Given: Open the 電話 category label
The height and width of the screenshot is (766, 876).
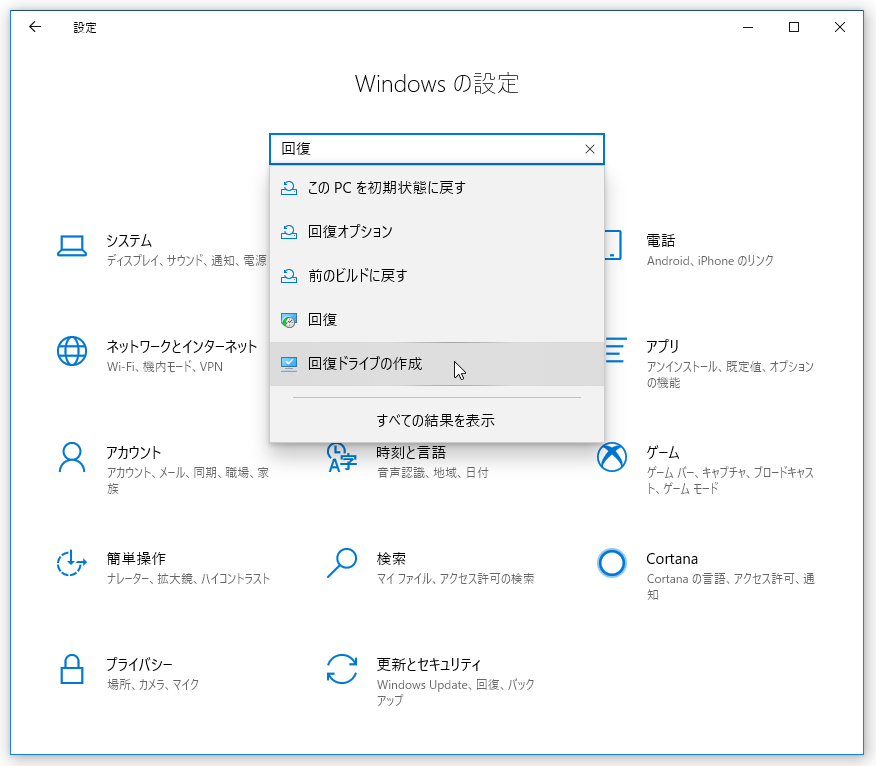Looking at the screenshot, I should pyautogui.click(x=661, y=241).
